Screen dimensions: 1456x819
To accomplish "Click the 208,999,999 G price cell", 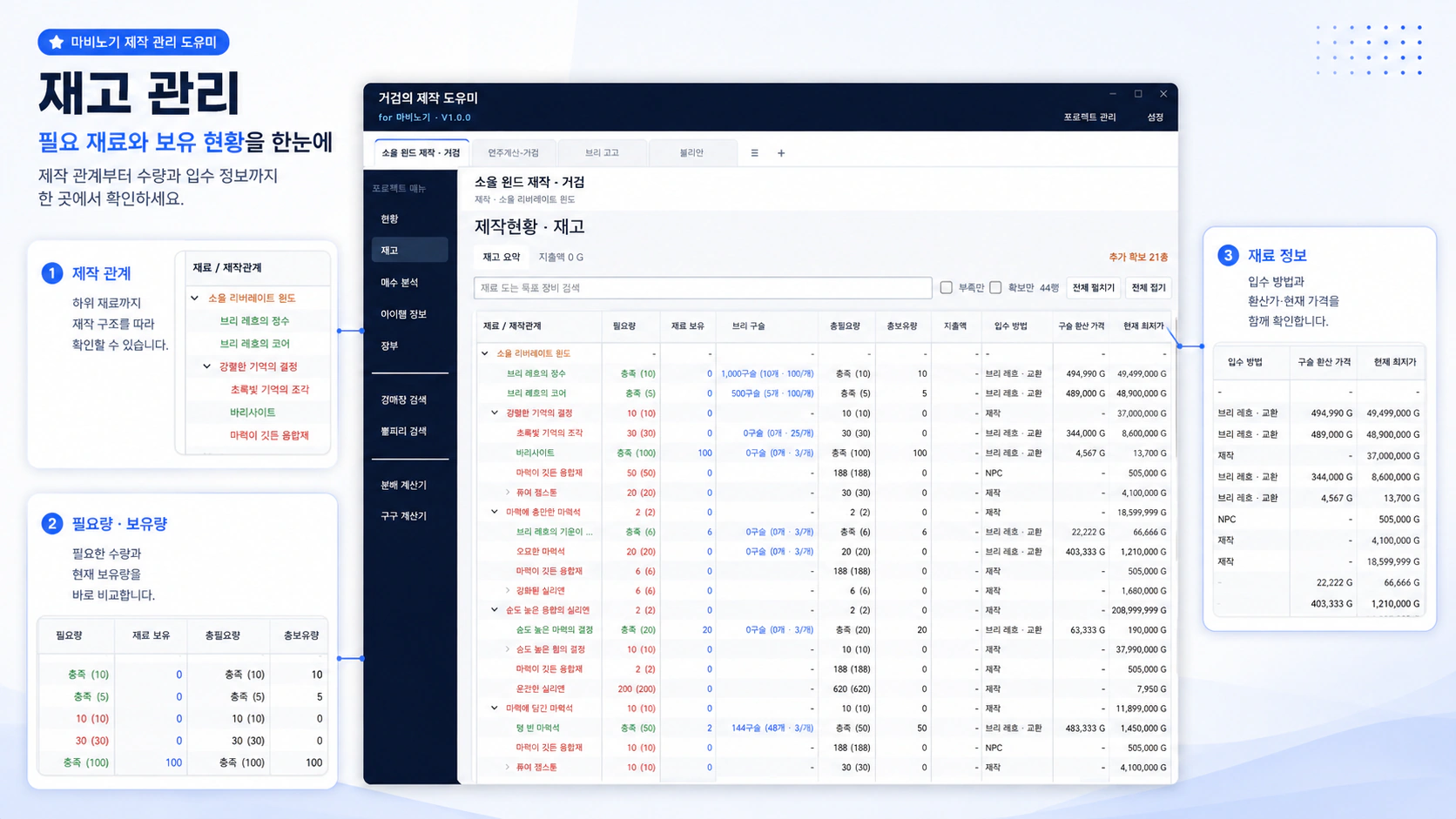I will point(1139,610).
